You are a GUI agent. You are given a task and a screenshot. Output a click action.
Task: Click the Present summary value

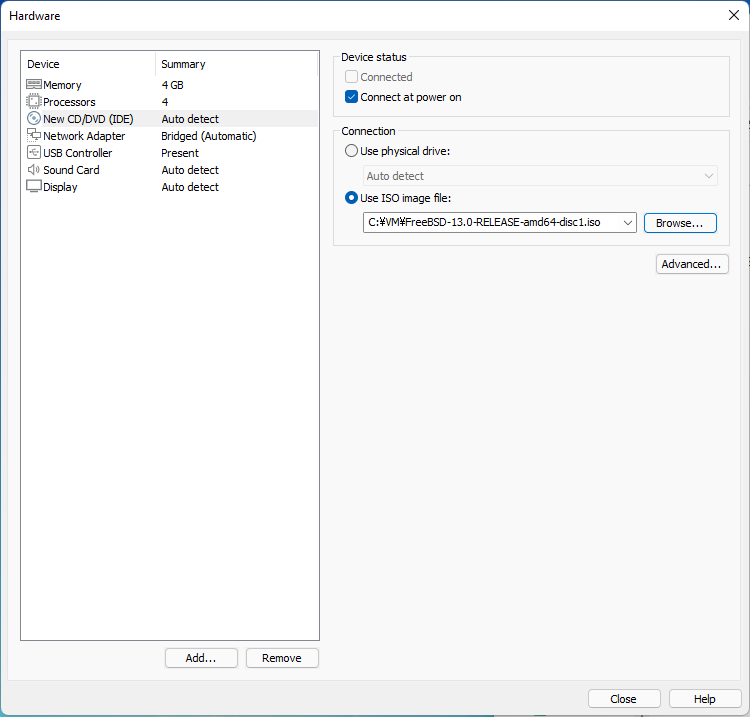pos(180,153)
